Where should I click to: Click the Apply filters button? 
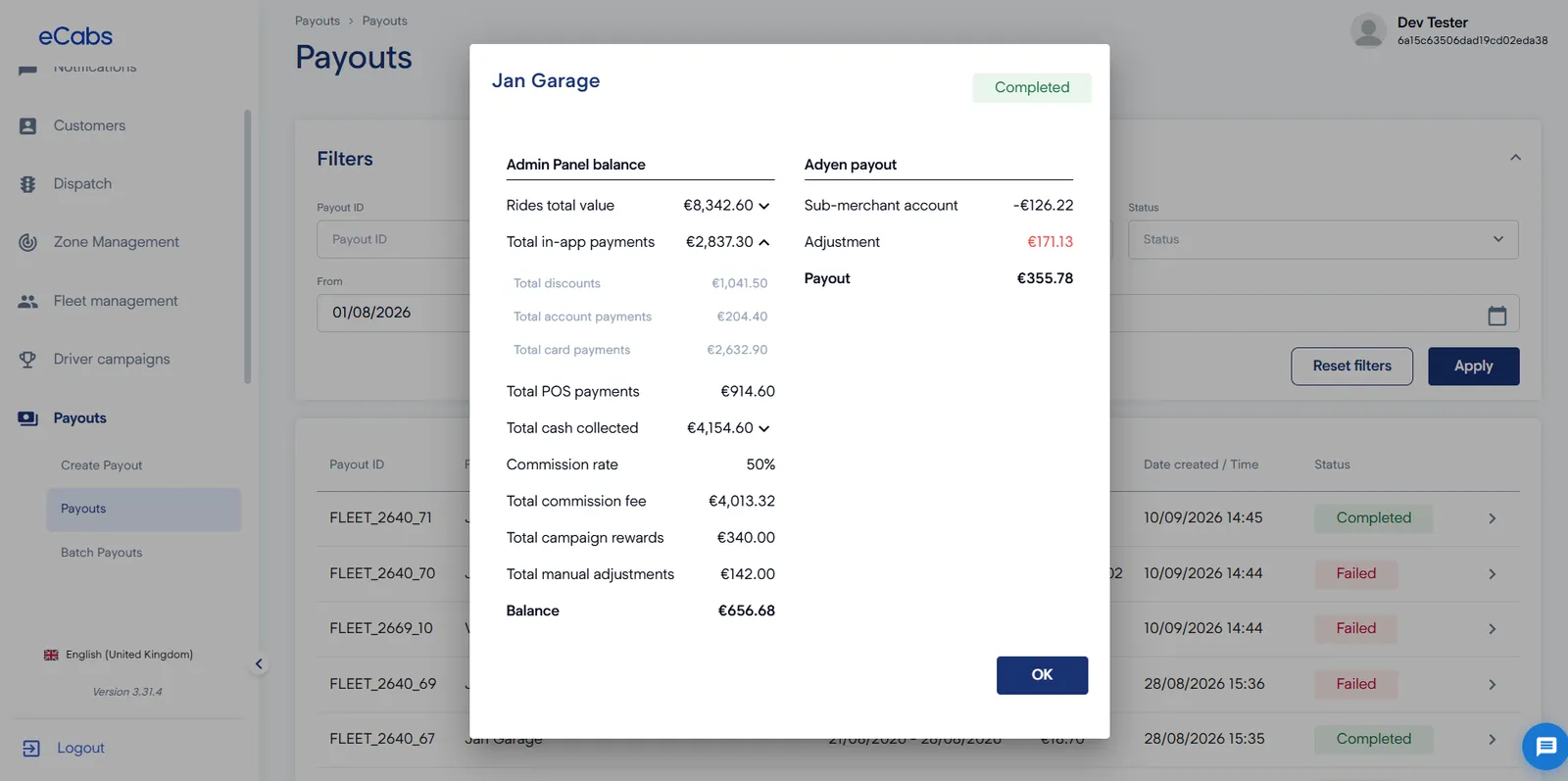pos(1473,366)
